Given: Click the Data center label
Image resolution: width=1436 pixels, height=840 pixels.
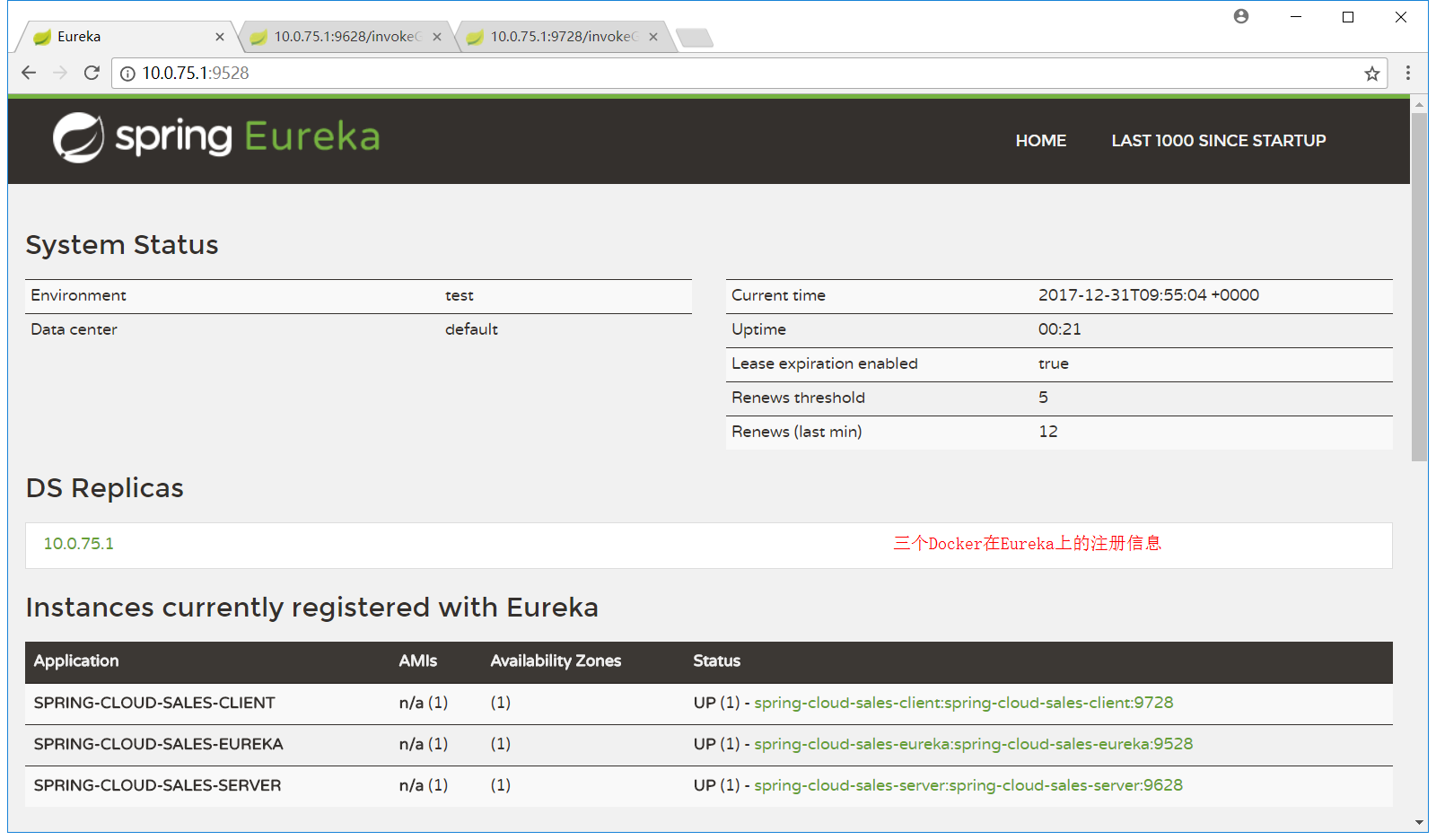Looking at the screenshot, I should [74, 329].
